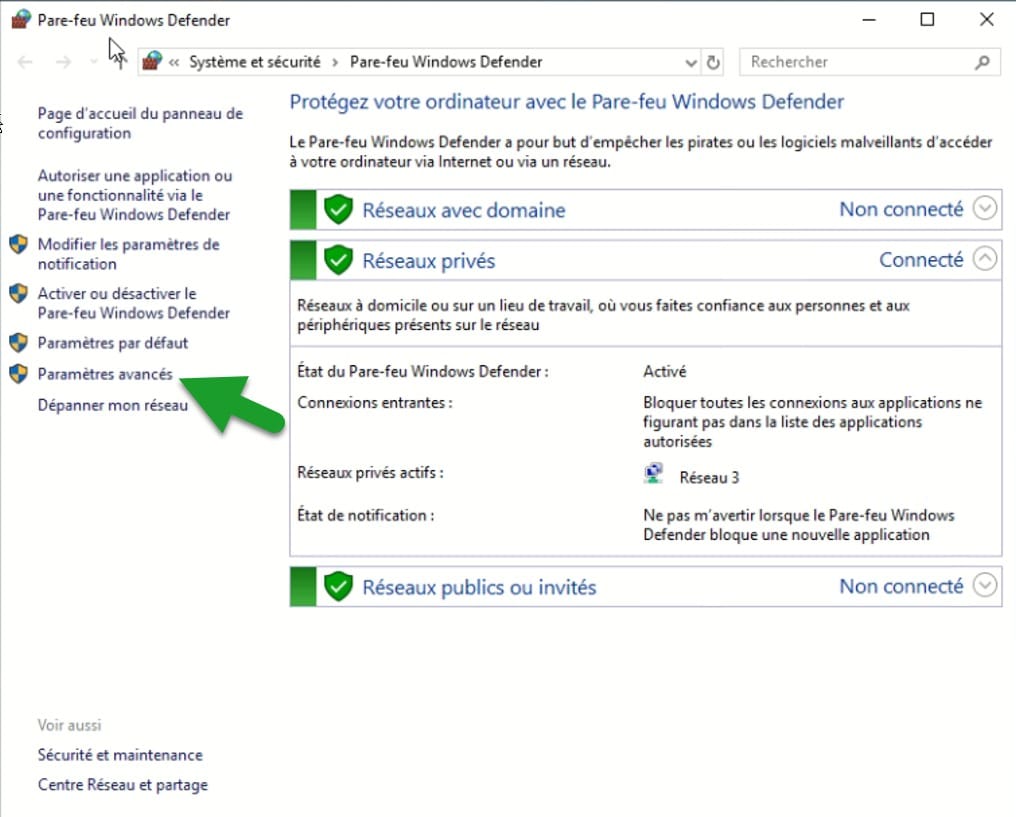1016x817 pixels.
Task: Click the Connecté status of Réseaux privés
Action: (x=921, y=260)
